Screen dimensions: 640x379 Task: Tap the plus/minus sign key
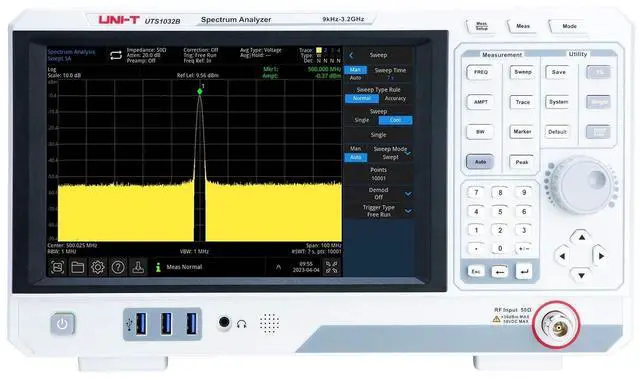524,248
